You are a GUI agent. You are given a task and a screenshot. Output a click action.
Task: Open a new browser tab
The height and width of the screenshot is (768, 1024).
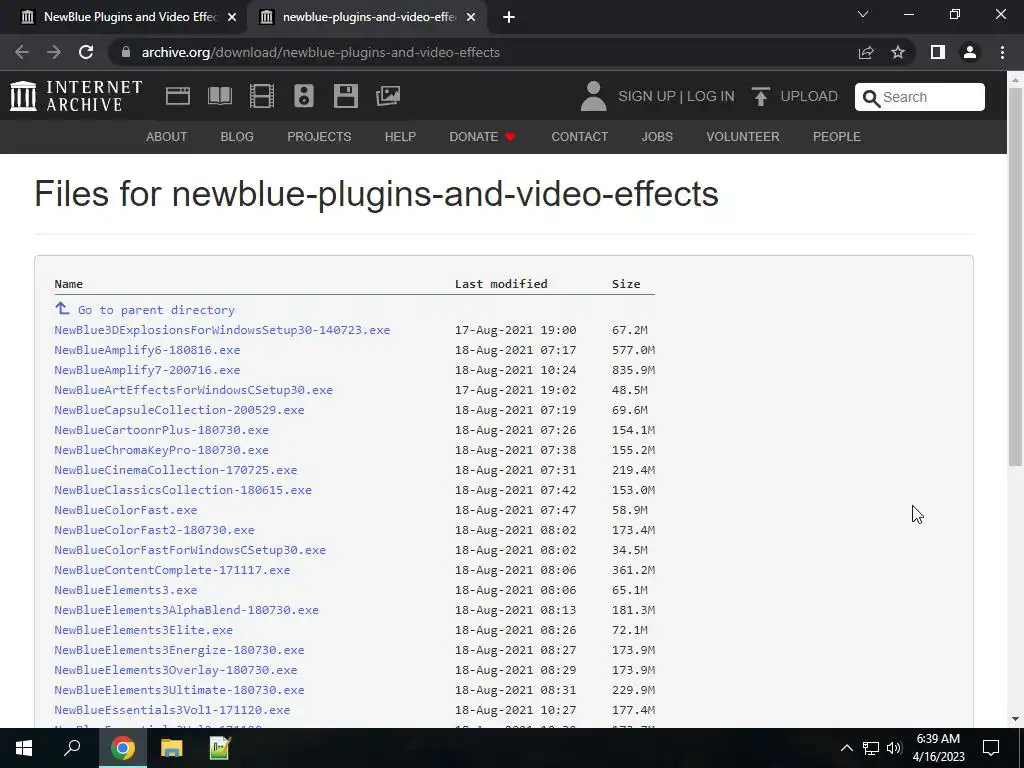click(509, 17)
